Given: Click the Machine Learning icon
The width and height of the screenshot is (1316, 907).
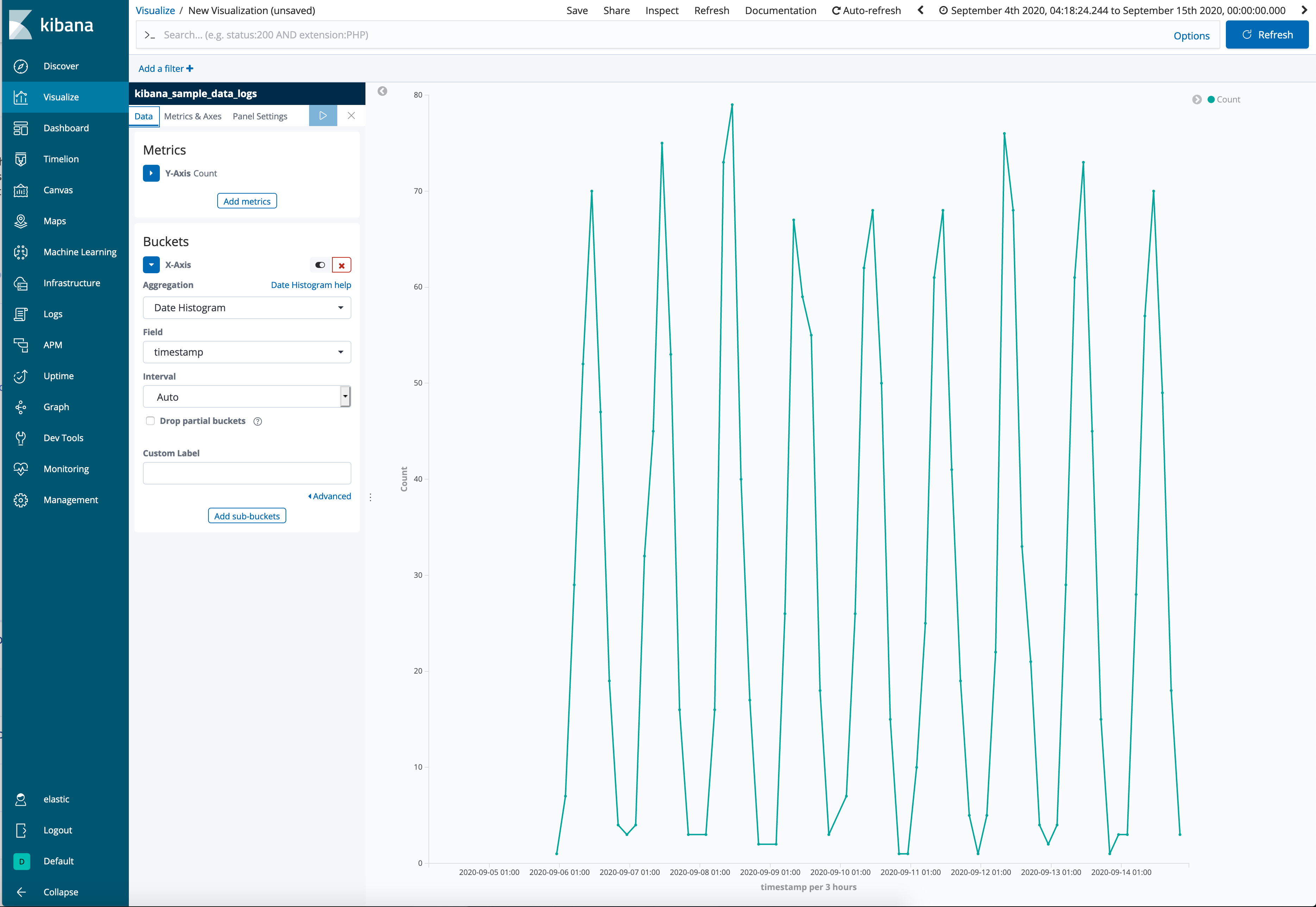Looking at the screenshot, I should tap(21, 252).
